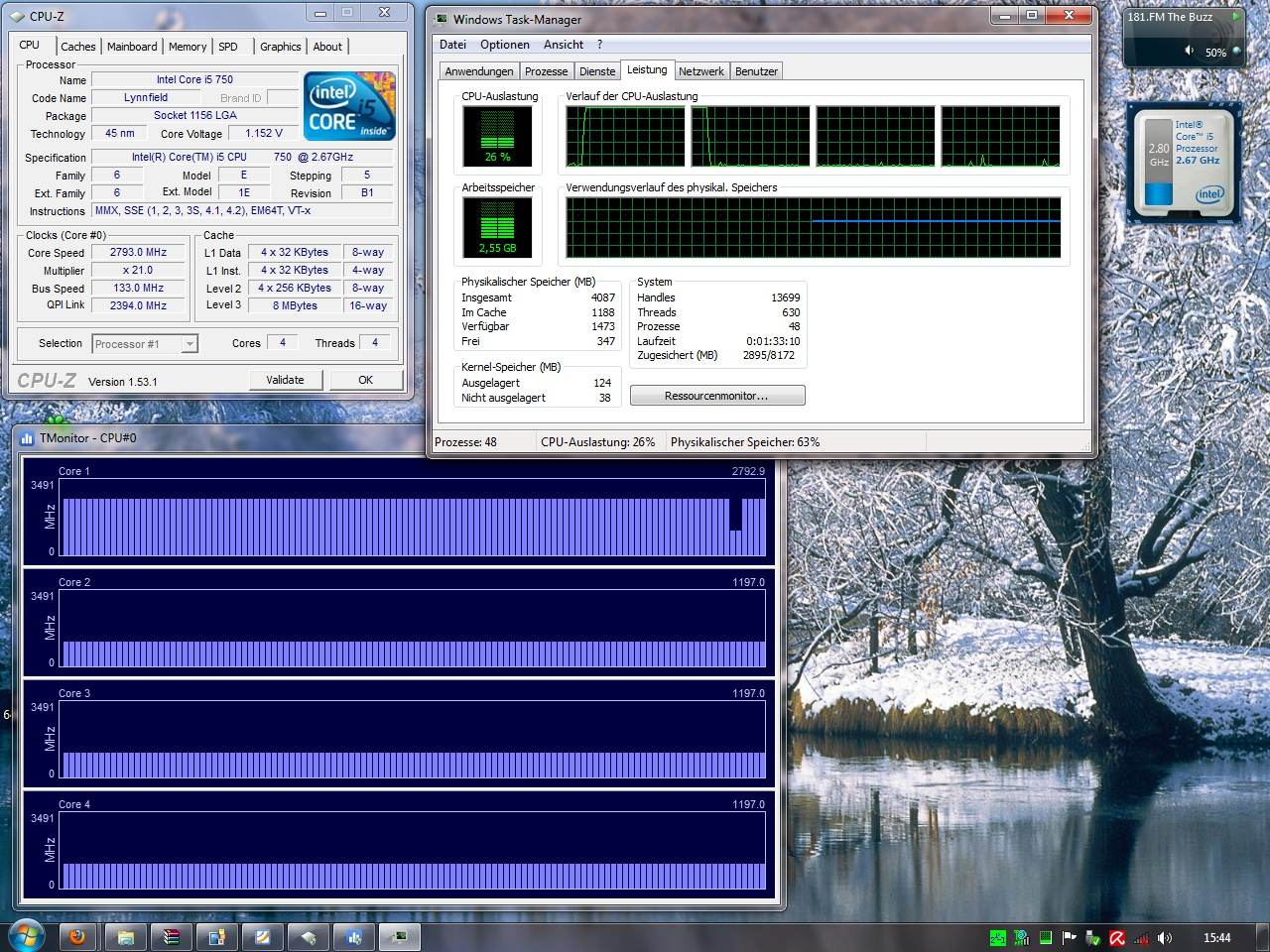Click the Arbeitsspeicher 2,55 GB meter
1270x952 pixels.
(498, 227)
